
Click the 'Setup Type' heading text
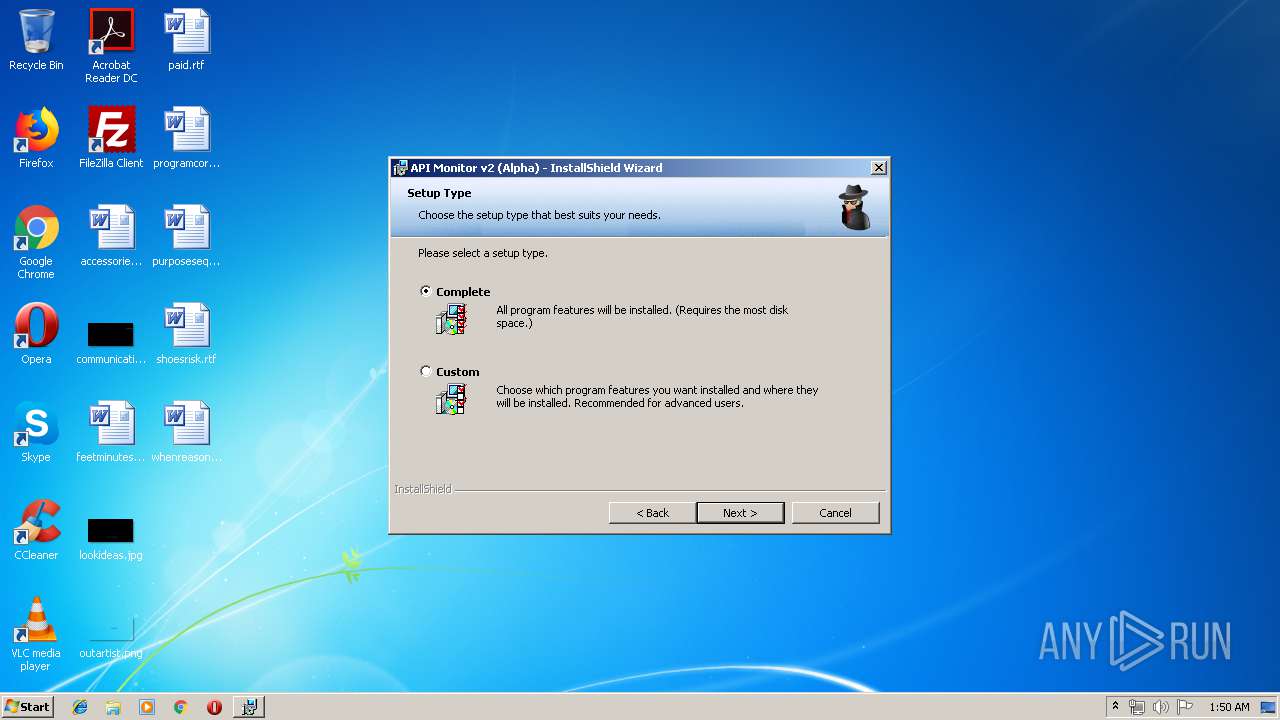coord(439,193)
